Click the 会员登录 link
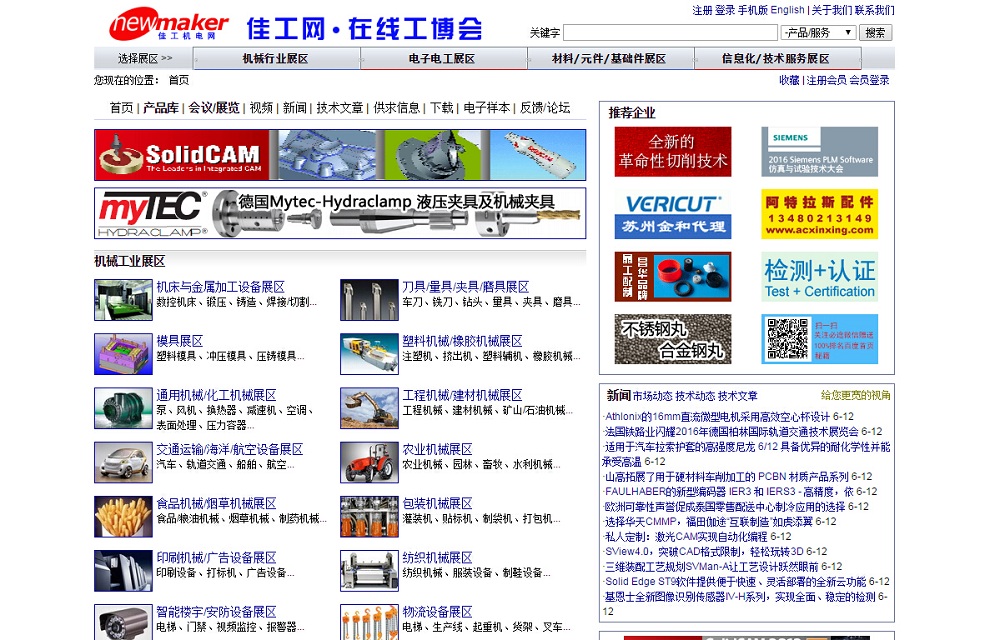1000x640 pixels. (x=869, y=80)
